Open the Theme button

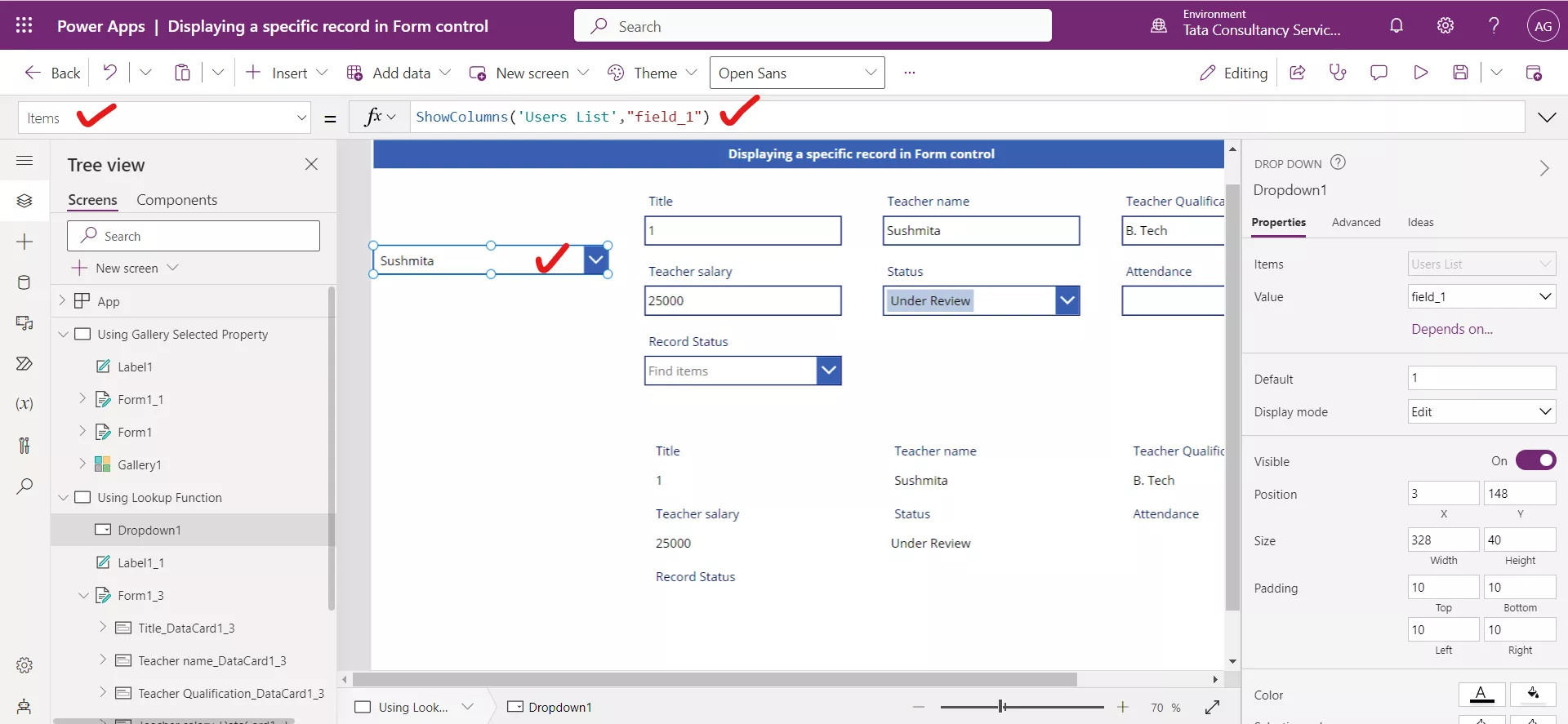(653, 73)
